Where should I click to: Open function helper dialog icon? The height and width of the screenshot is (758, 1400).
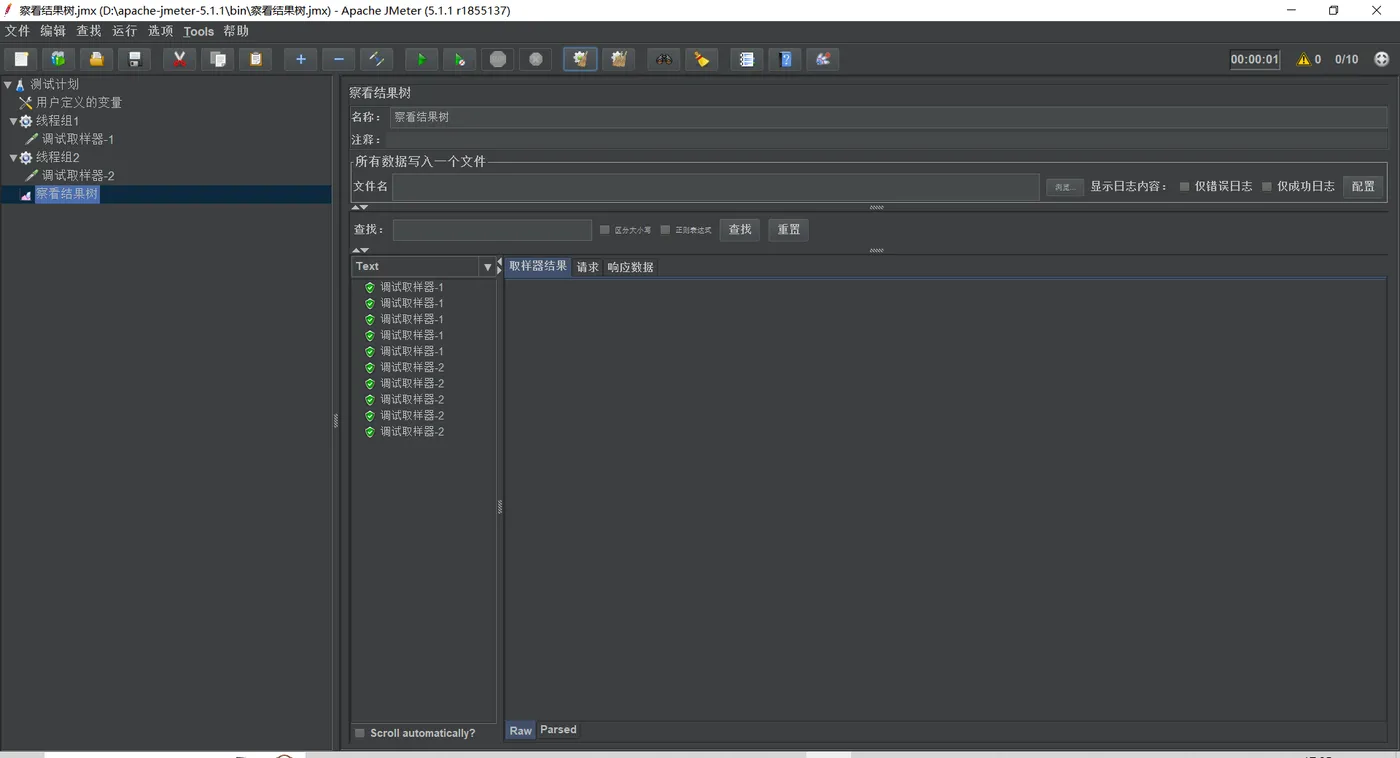coord(747,59)
